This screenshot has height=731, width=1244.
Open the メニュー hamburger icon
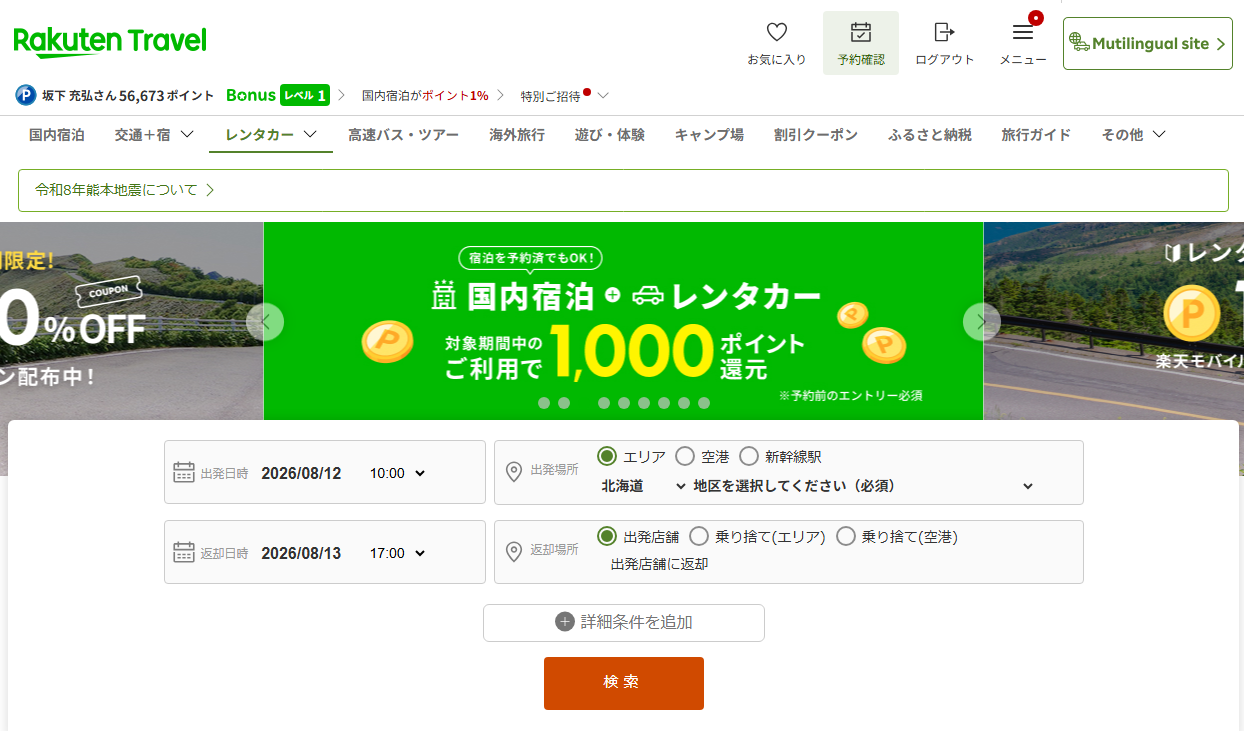tap(1023, 32)
